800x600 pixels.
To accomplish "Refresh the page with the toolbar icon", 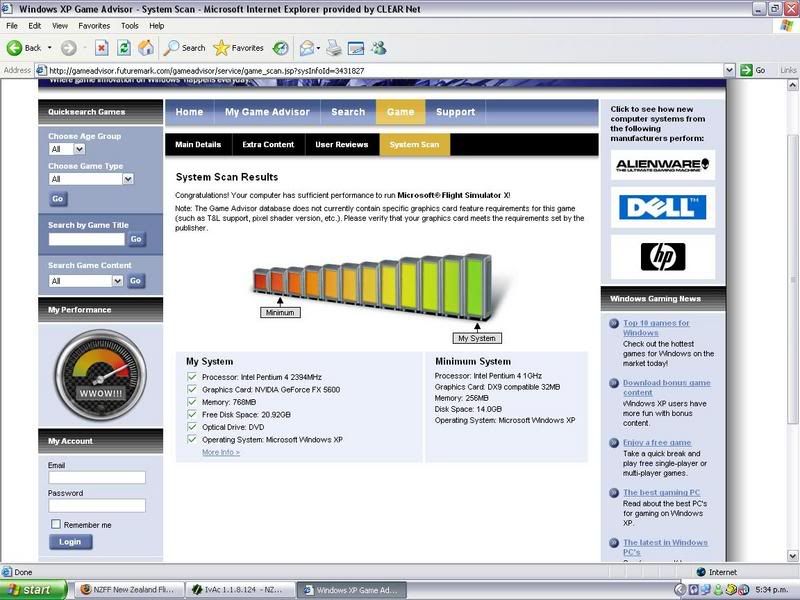I will [x=123, y=48].
